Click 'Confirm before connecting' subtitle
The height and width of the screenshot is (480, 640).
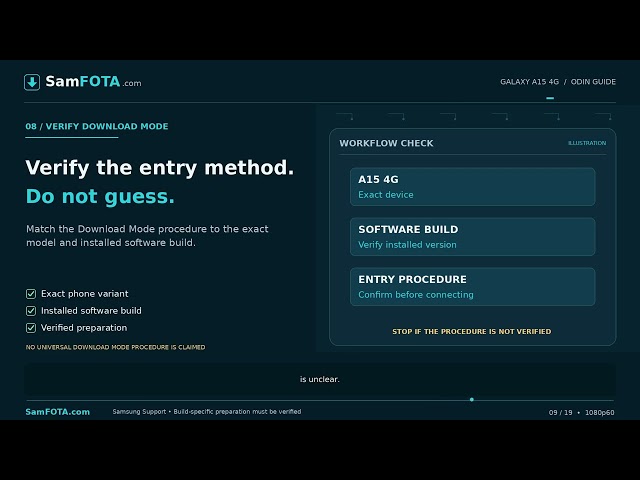tap(416, 295)
